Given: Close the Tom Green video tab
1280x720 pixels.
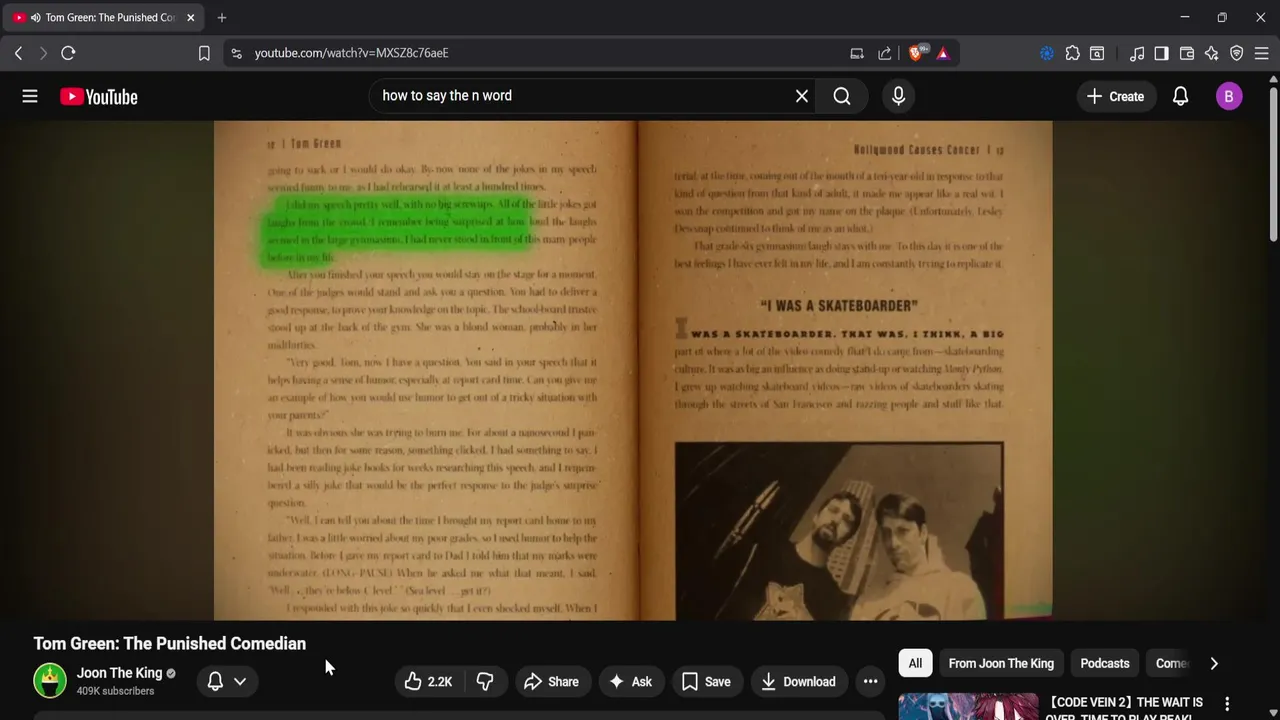Looking at the screenshot, I should (x=190, y=17).
